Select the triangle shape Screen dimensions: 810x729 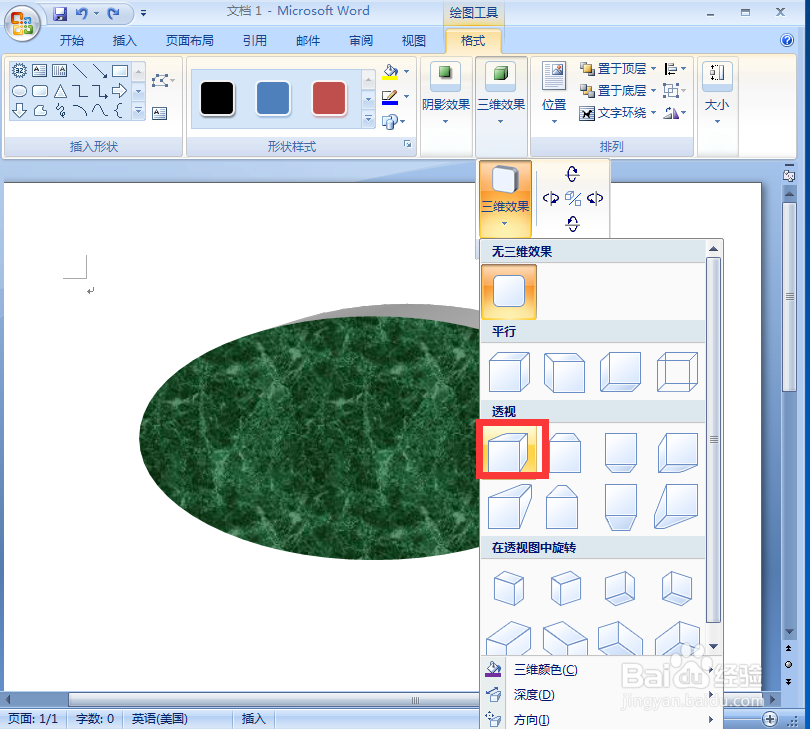pyautogui.click(x=60, y=91)
